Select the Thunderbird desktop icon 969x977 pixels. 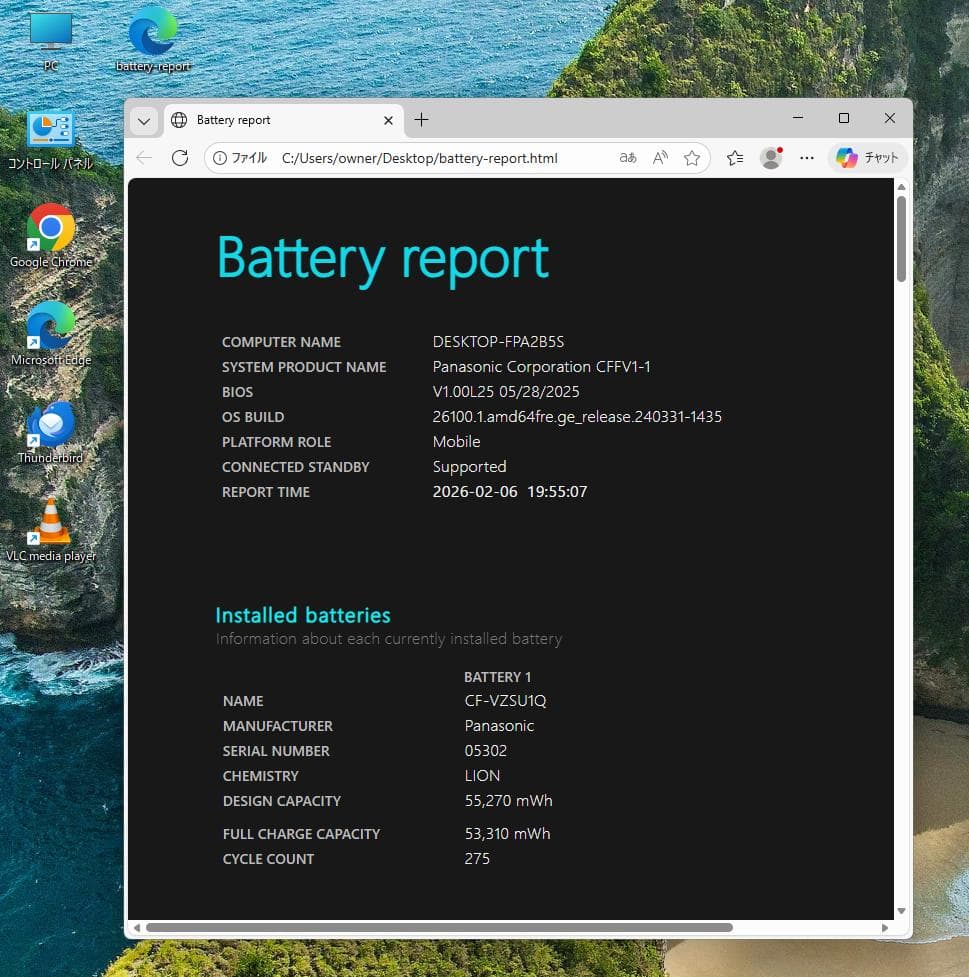[x=51, y=425]
